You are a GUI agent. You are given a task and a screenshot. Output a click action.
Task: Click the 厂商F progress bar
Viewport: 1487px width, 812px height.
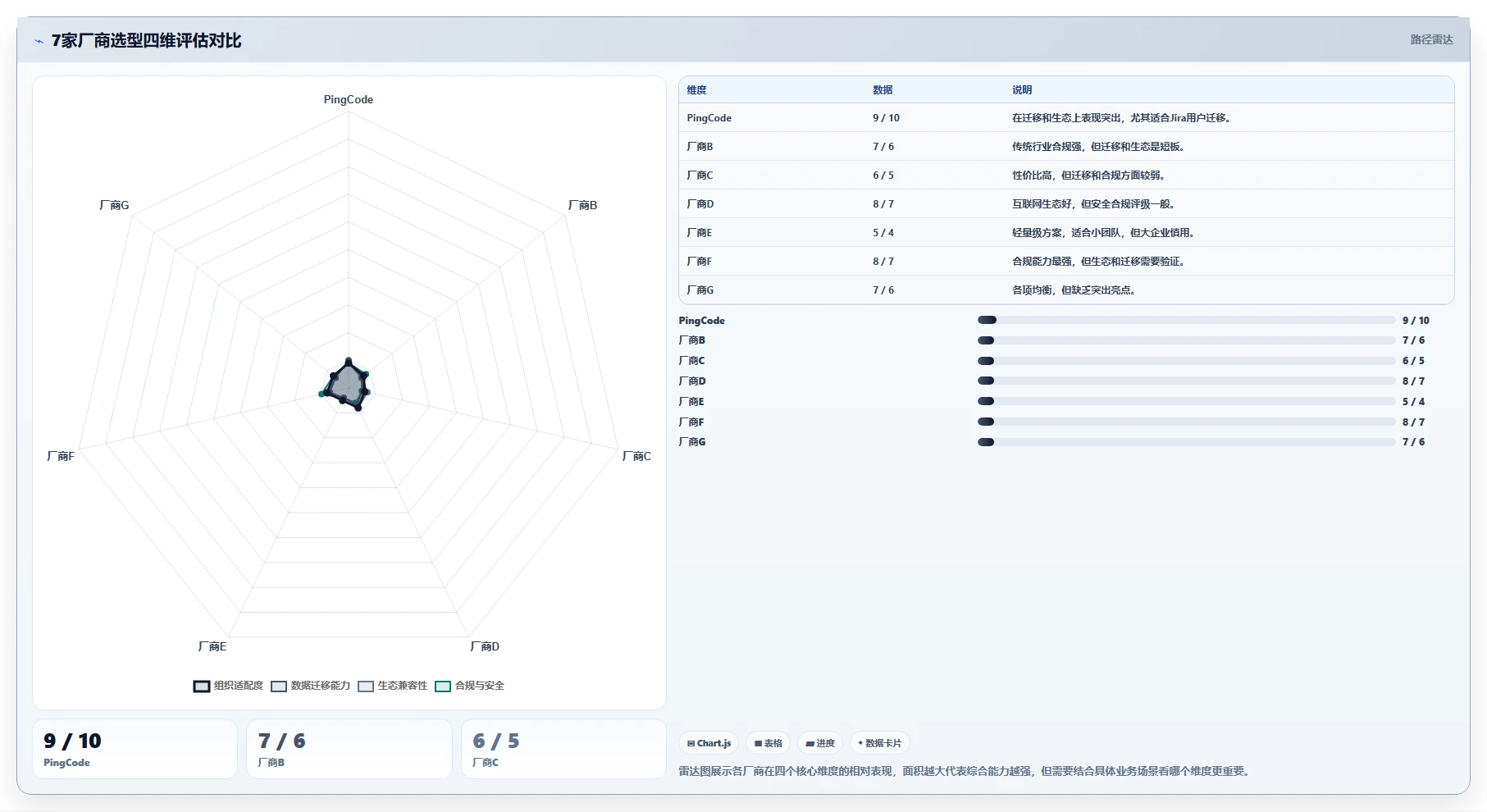point(1186,422)
